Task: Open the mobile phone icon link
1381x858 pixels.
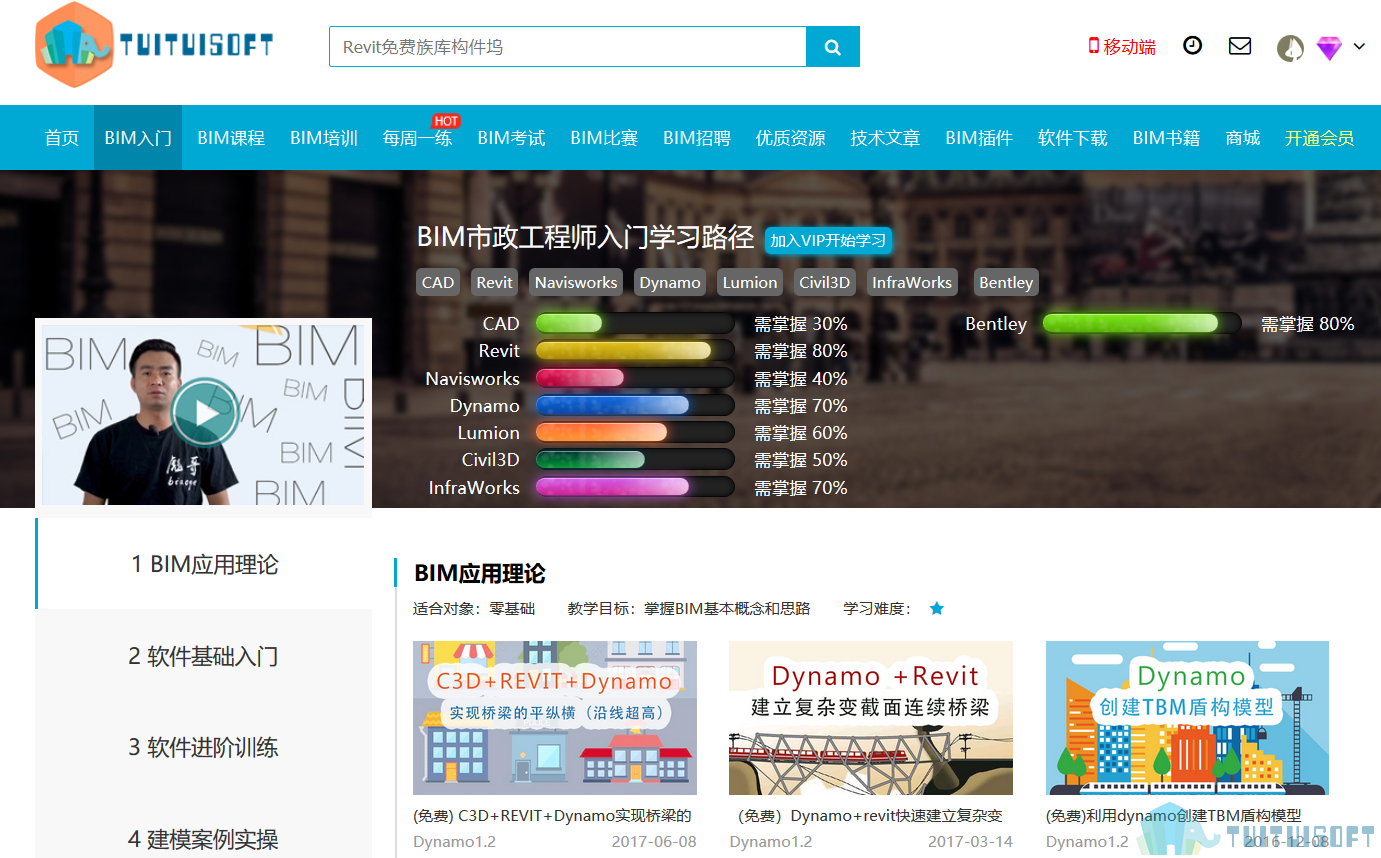Action: pos(1122,46)
